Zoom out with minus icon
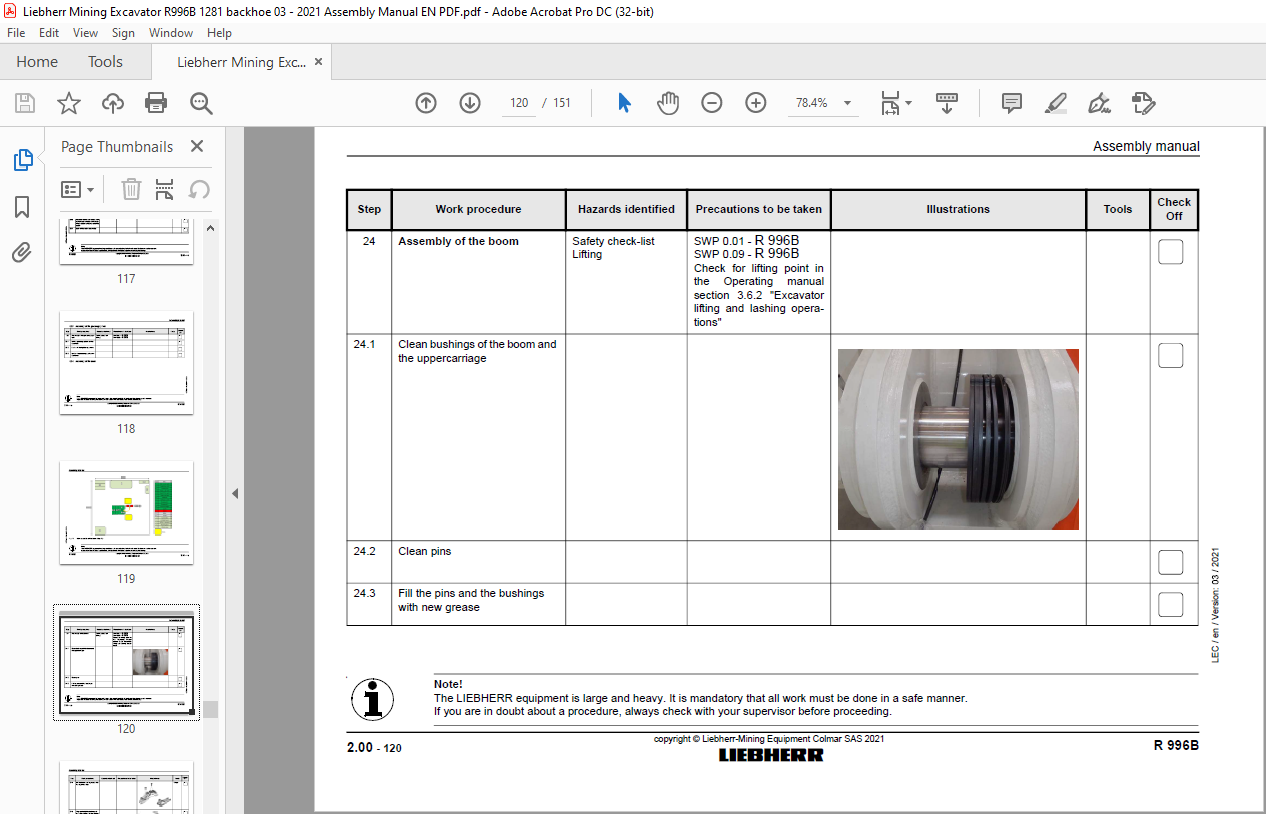The image size is (1266, 814). 712,102
